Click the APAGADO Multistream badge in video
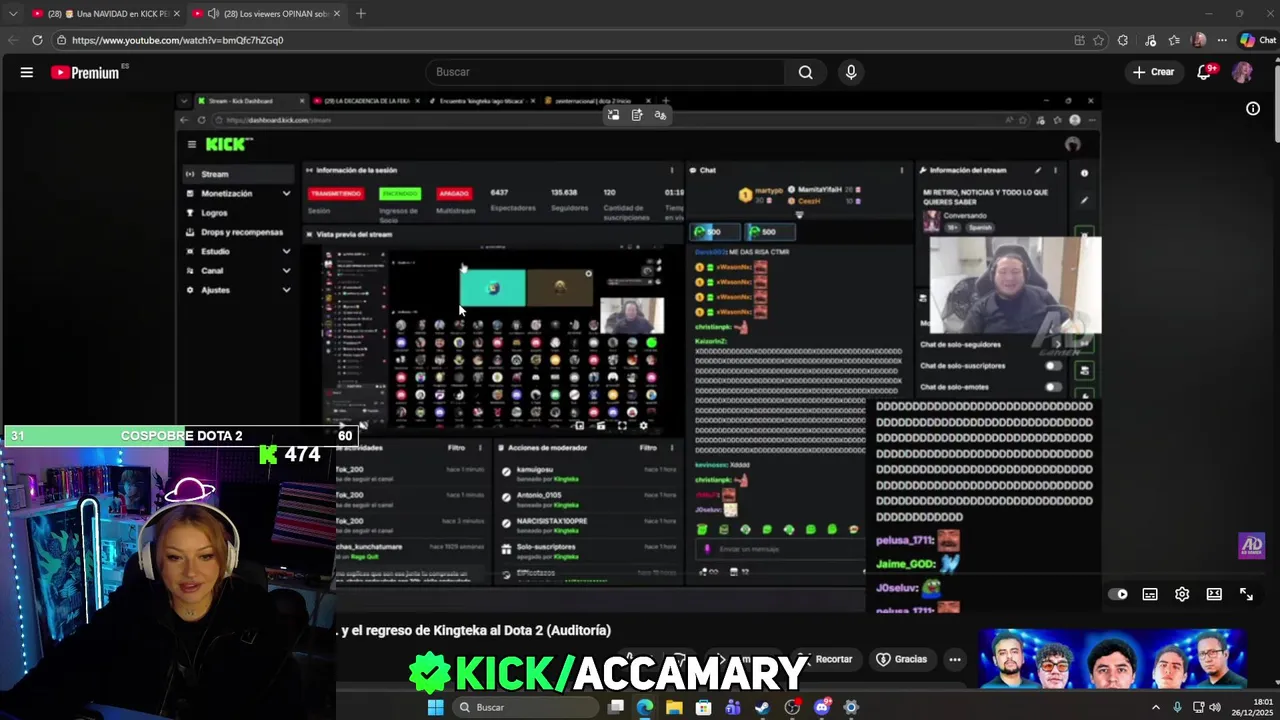The width and height of the screenshot is (1280, 720). tap(454, 193)
